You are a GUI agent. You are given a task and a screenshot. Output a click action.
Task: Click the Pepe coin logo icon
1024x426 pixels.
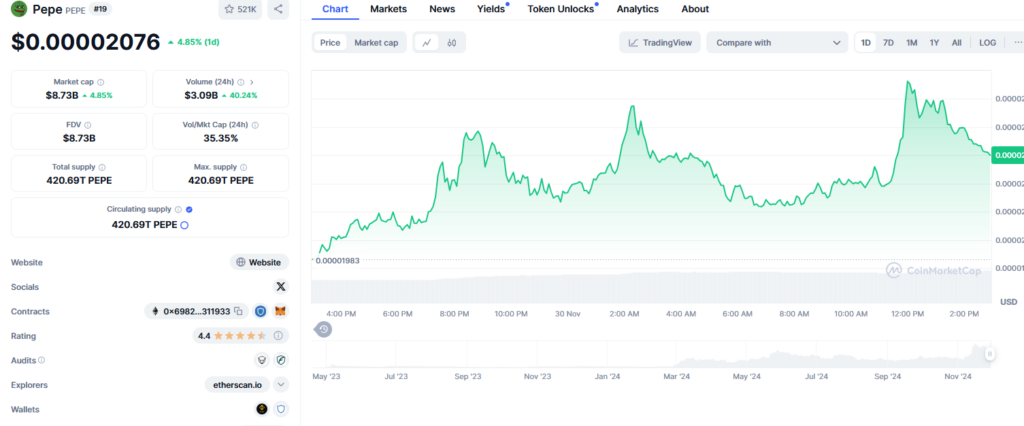[x=19, y=9]
